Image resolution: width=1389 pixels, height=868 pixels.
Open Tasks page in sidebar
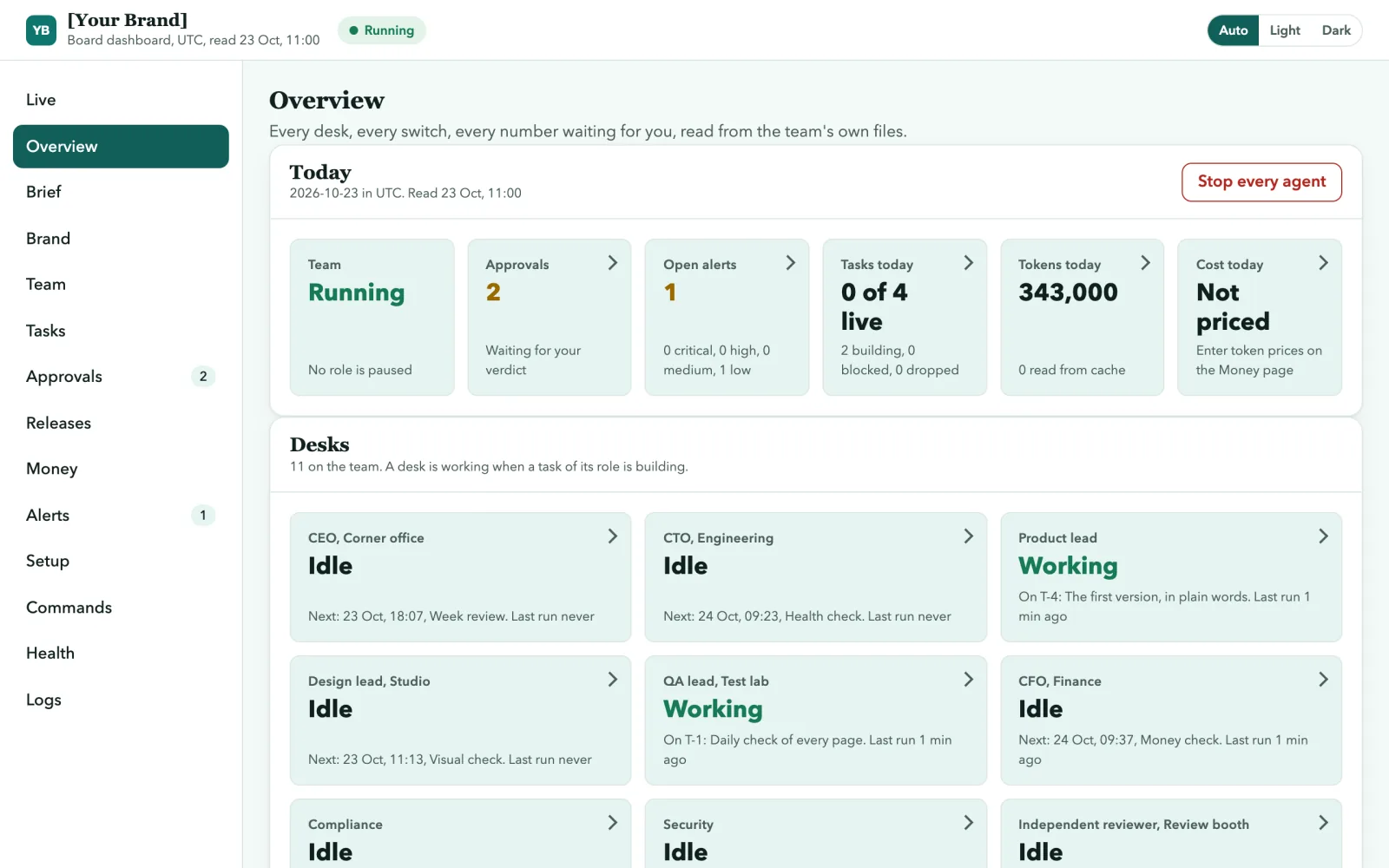click(x=121, y=331)
